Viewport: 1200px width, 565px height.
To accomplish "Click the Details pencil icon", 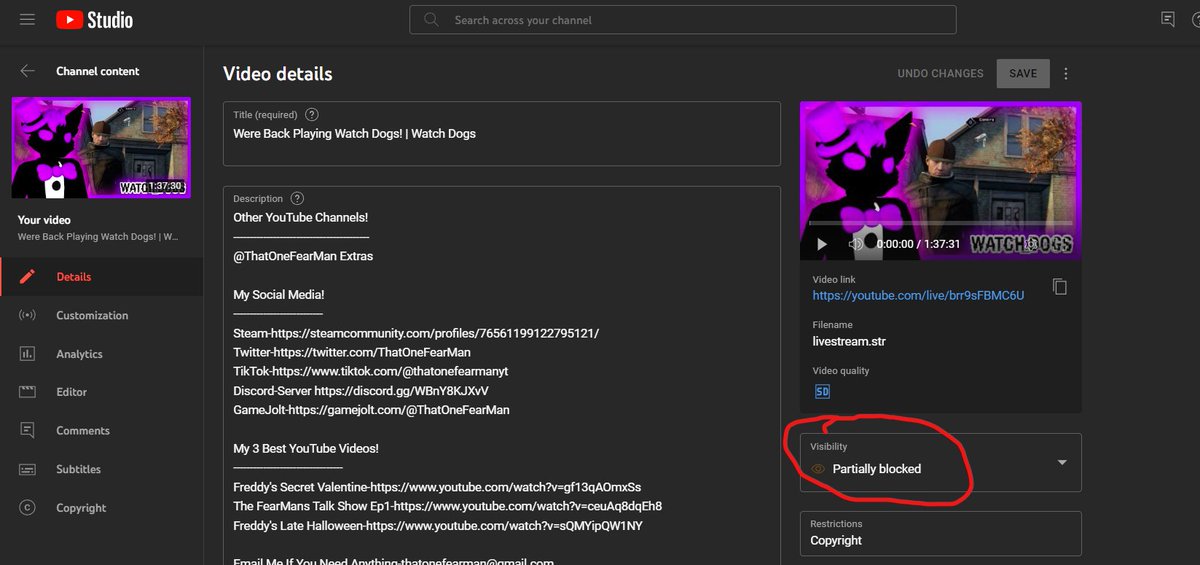I will [28, 277].
